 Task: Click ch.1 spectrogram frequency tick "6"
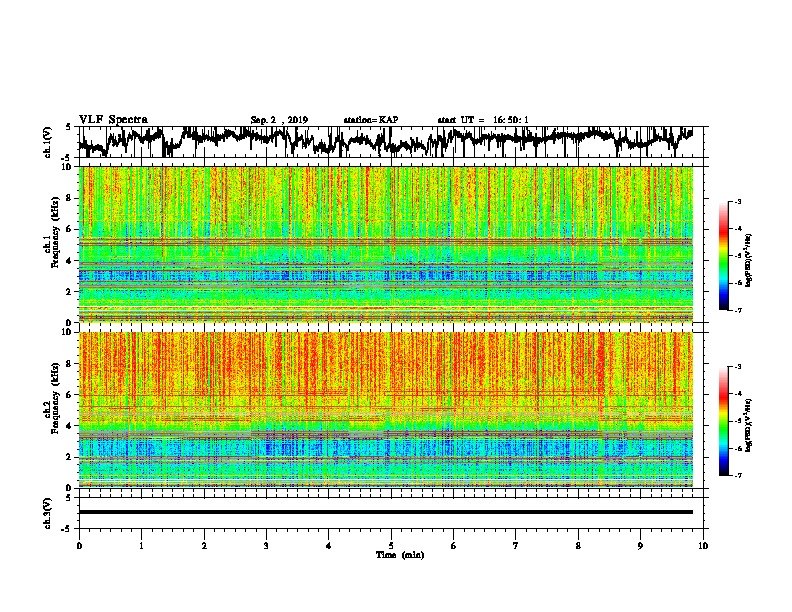pyautogui.click(x=69, y=229)
